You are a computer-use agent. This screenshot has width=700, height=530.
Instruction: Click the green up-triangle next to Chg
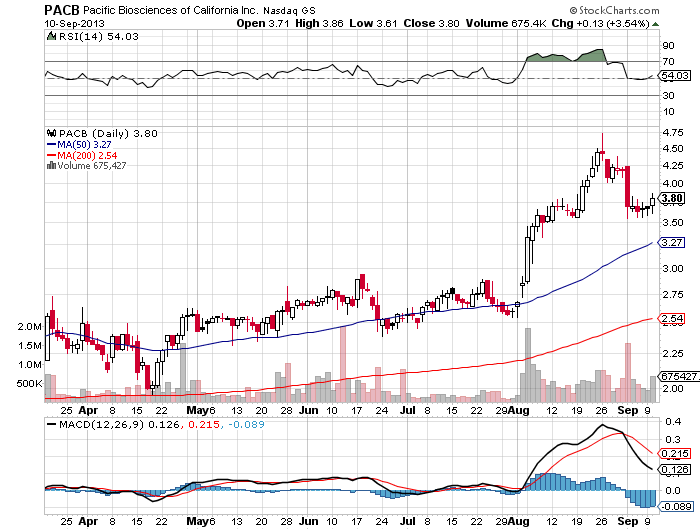point(655,24)
